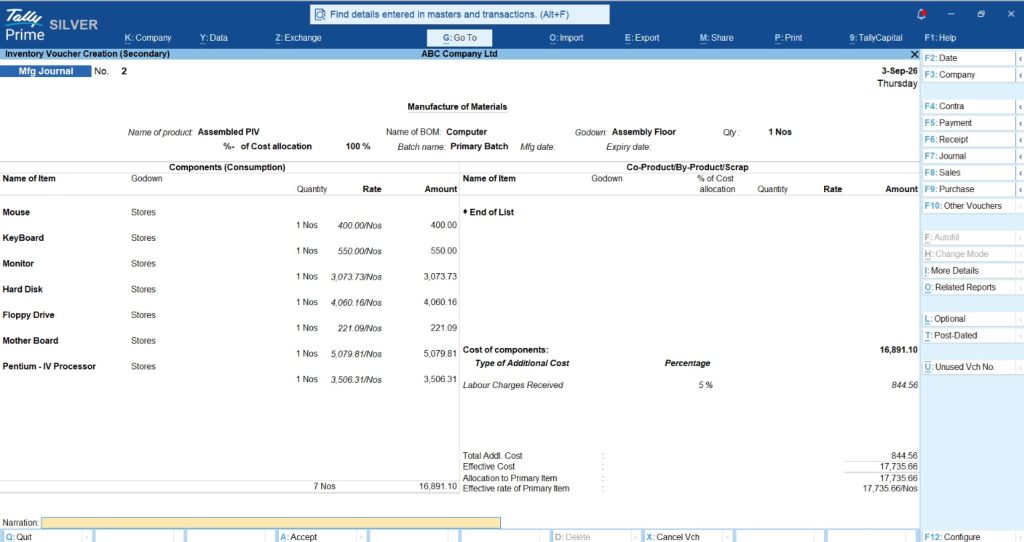Click F3 Company button
Screen dimensions: 1024x542
point(968,74)
